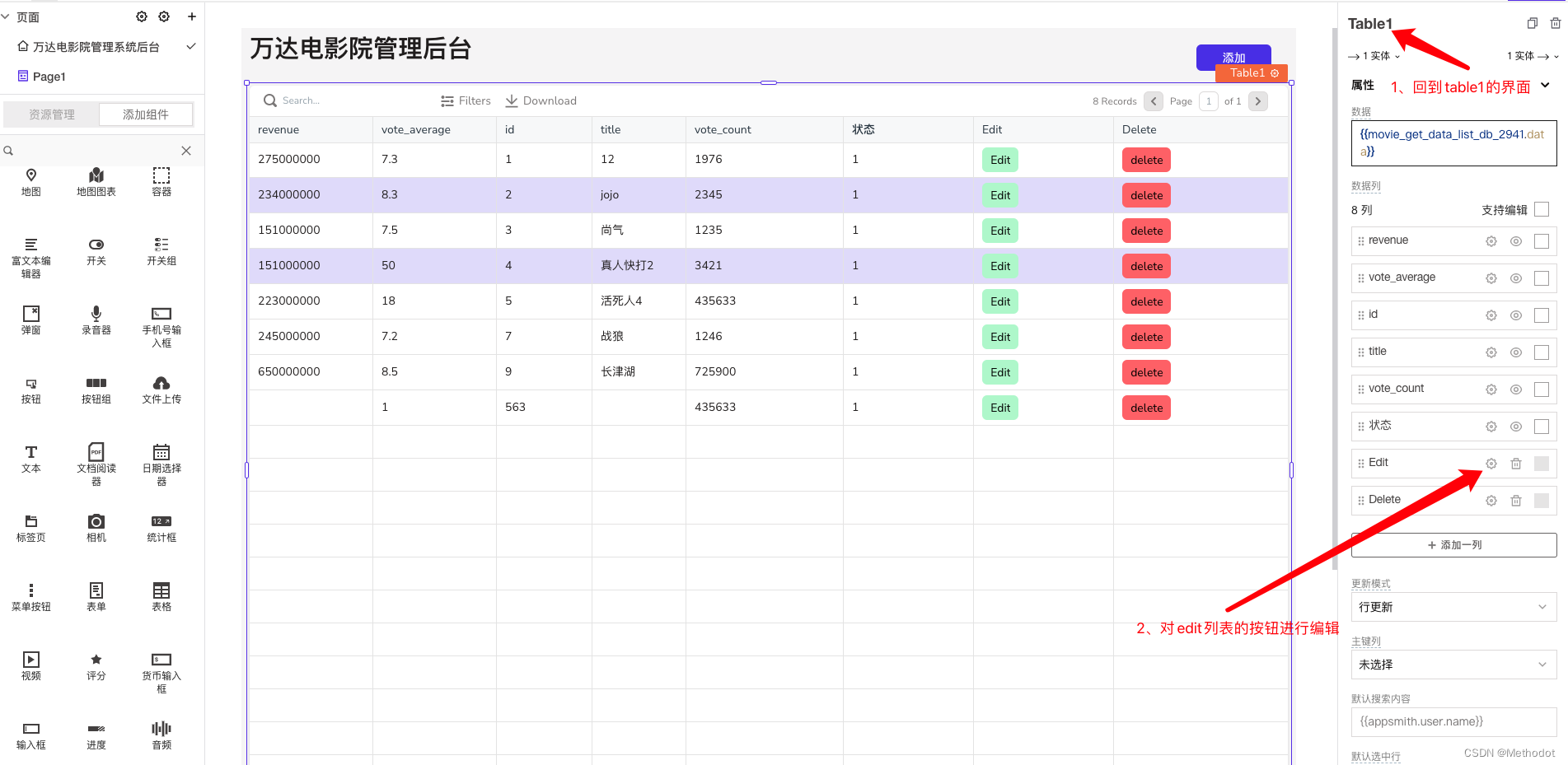Viewport: 1568px width, 765px height.
Task: Select the Modal (弹窗) component
Action: pyautogui.click(x=31, y=320)
